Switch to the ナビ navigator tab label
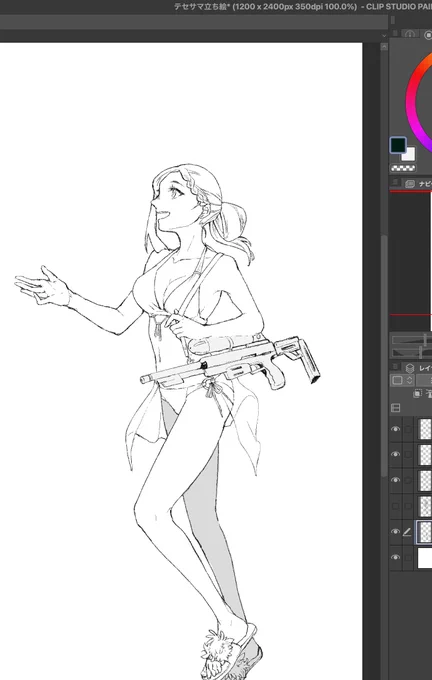 pos(425,184)
